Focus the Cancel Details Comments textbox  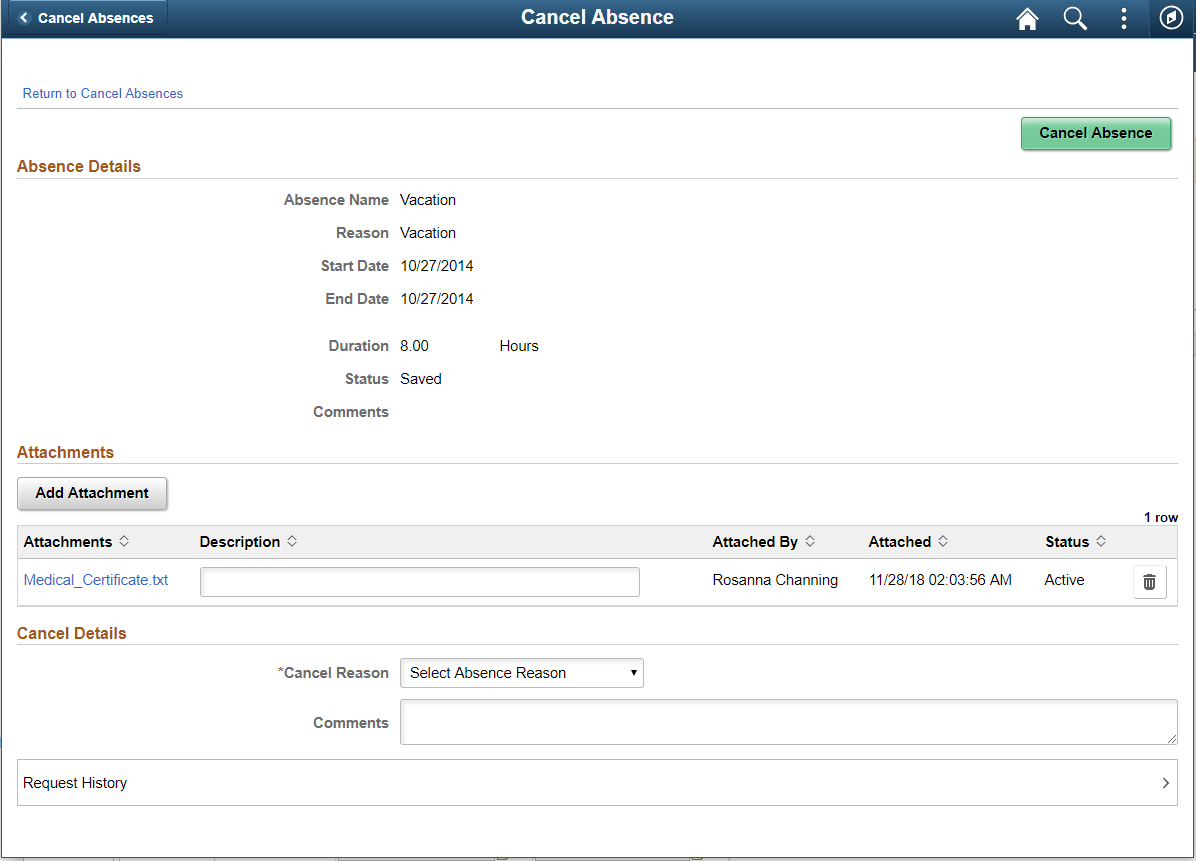tap(789, 722)
